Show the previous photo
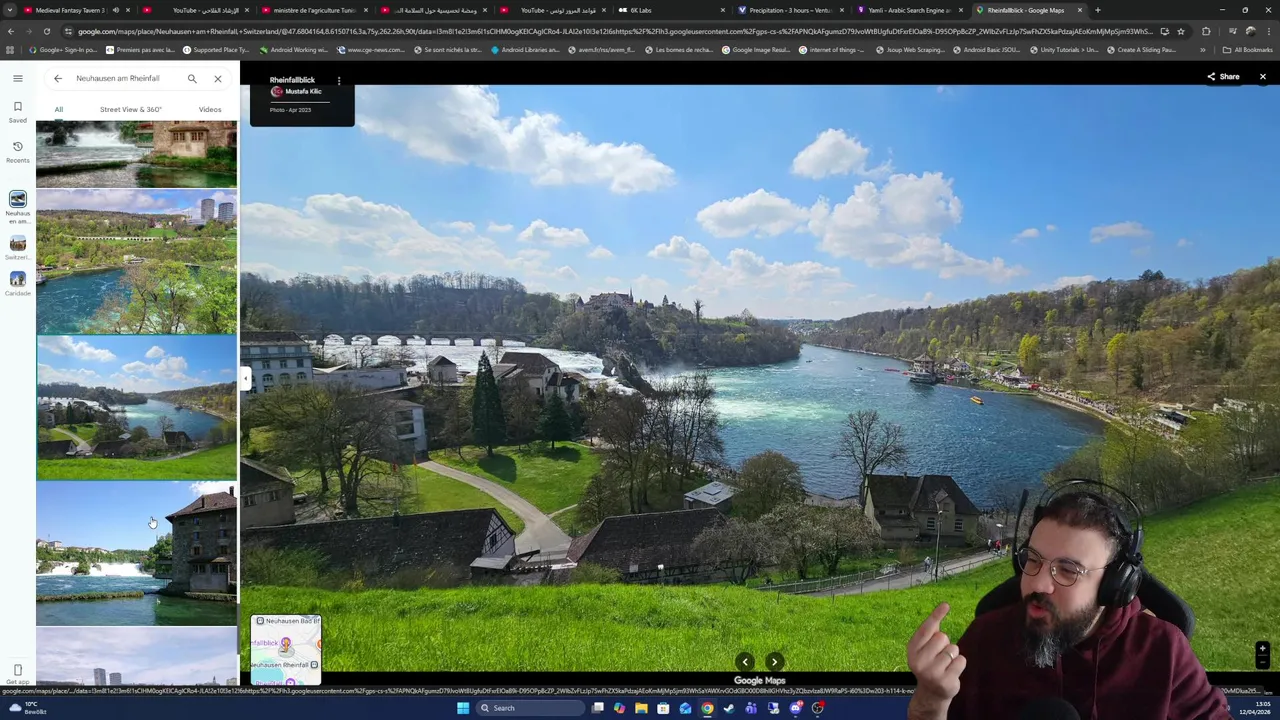1280x720 pixels. 745,662
